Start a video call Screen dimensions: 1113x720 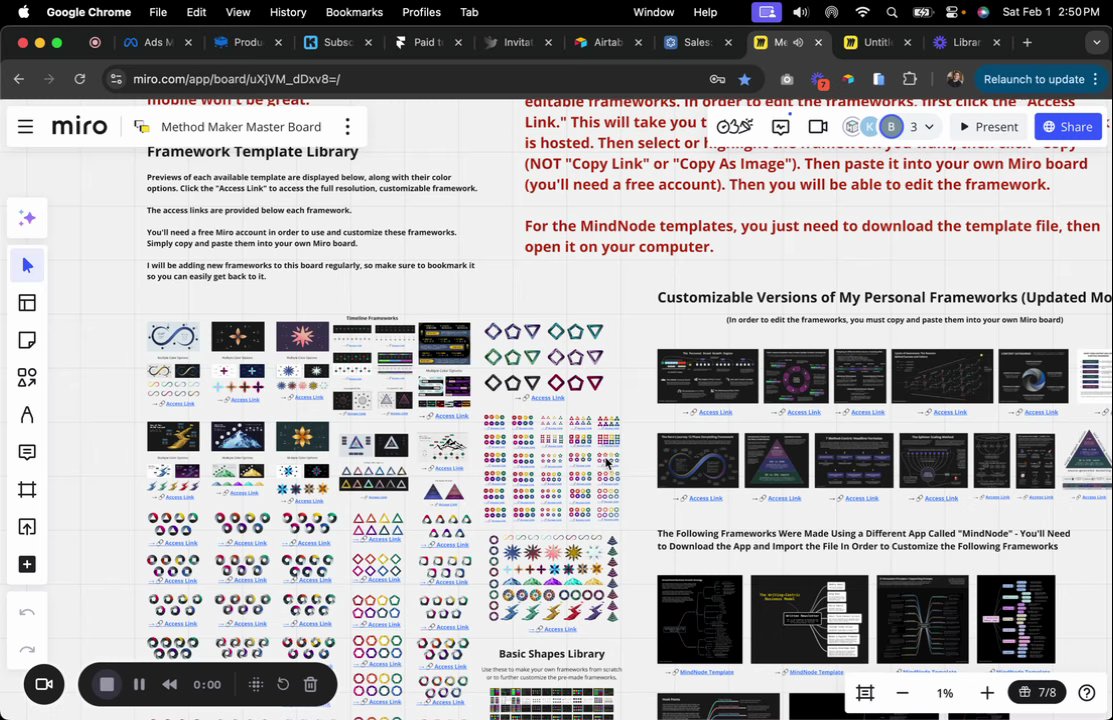pos(818,127)
